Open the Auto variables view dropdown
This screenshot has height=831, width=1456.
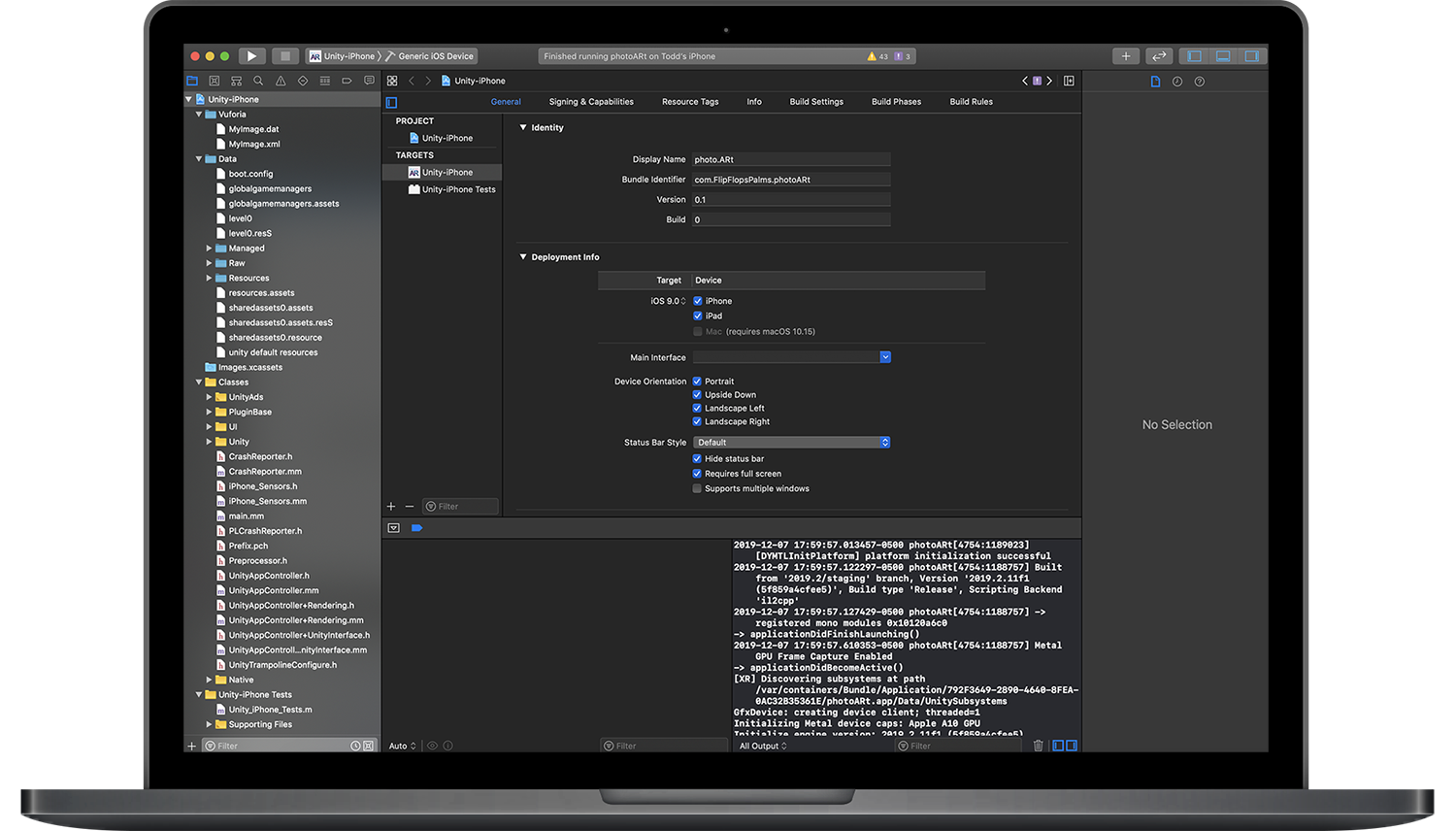402,746
